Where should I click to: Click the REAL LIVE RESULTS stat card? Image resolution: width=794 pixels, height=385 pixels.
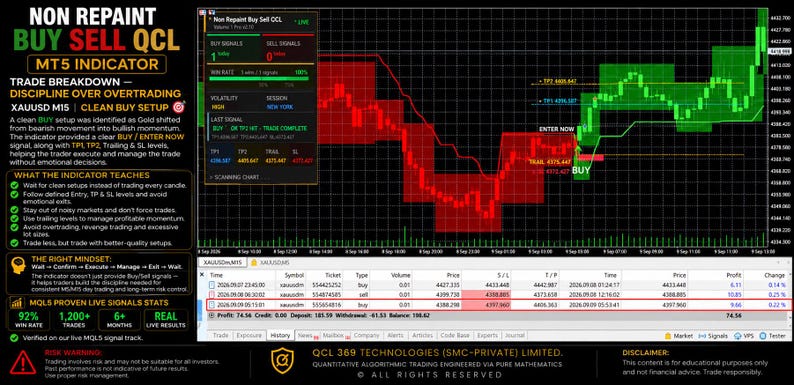(166, 320)
